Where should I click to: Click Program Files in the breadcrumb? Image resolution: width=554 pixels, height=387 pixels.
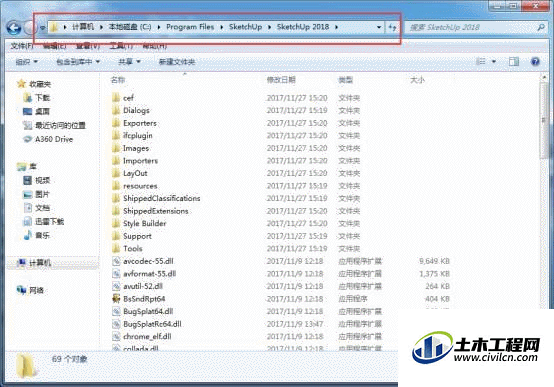[x=190, y=27]
